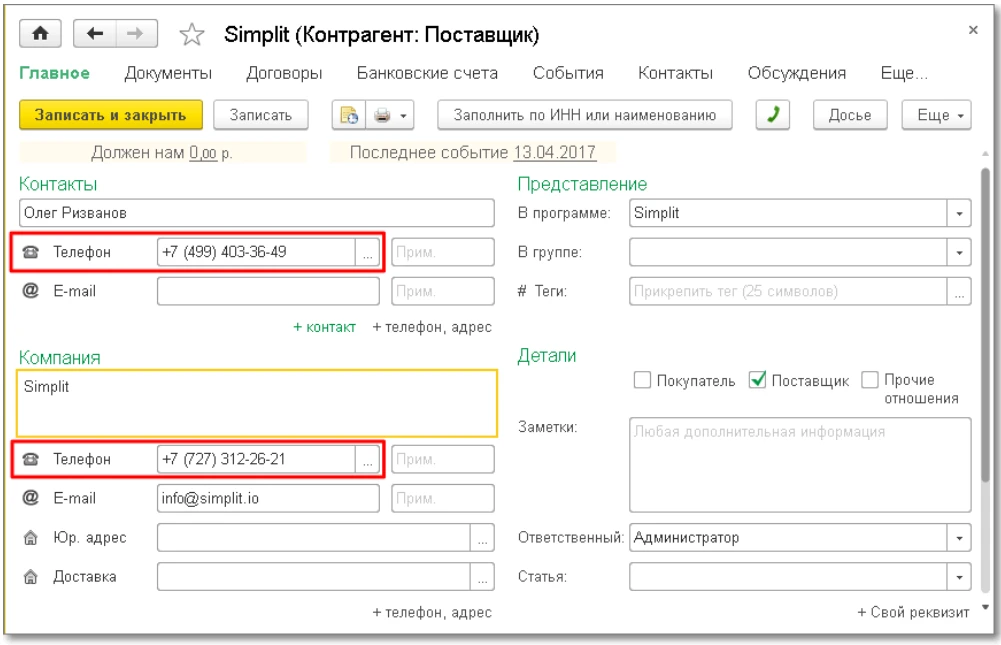Add to favorites with the star icon
The image size is (1001, 645).
point(190,35)
